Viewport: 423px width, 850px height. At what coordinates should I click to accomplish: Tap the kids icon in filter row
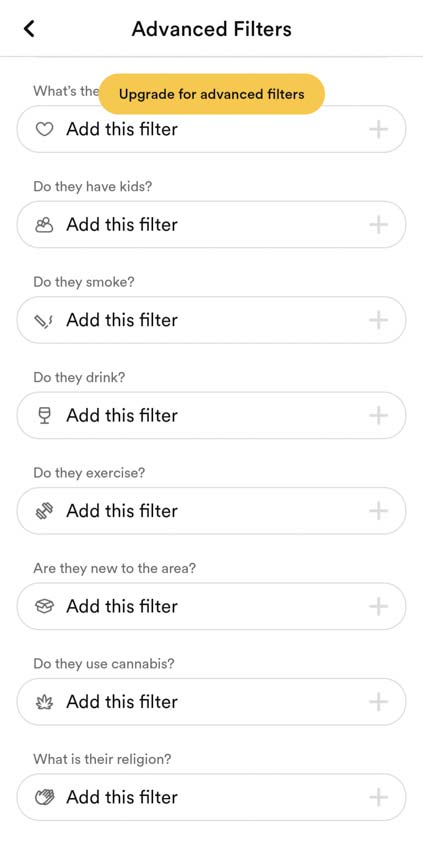coord(44,225)
